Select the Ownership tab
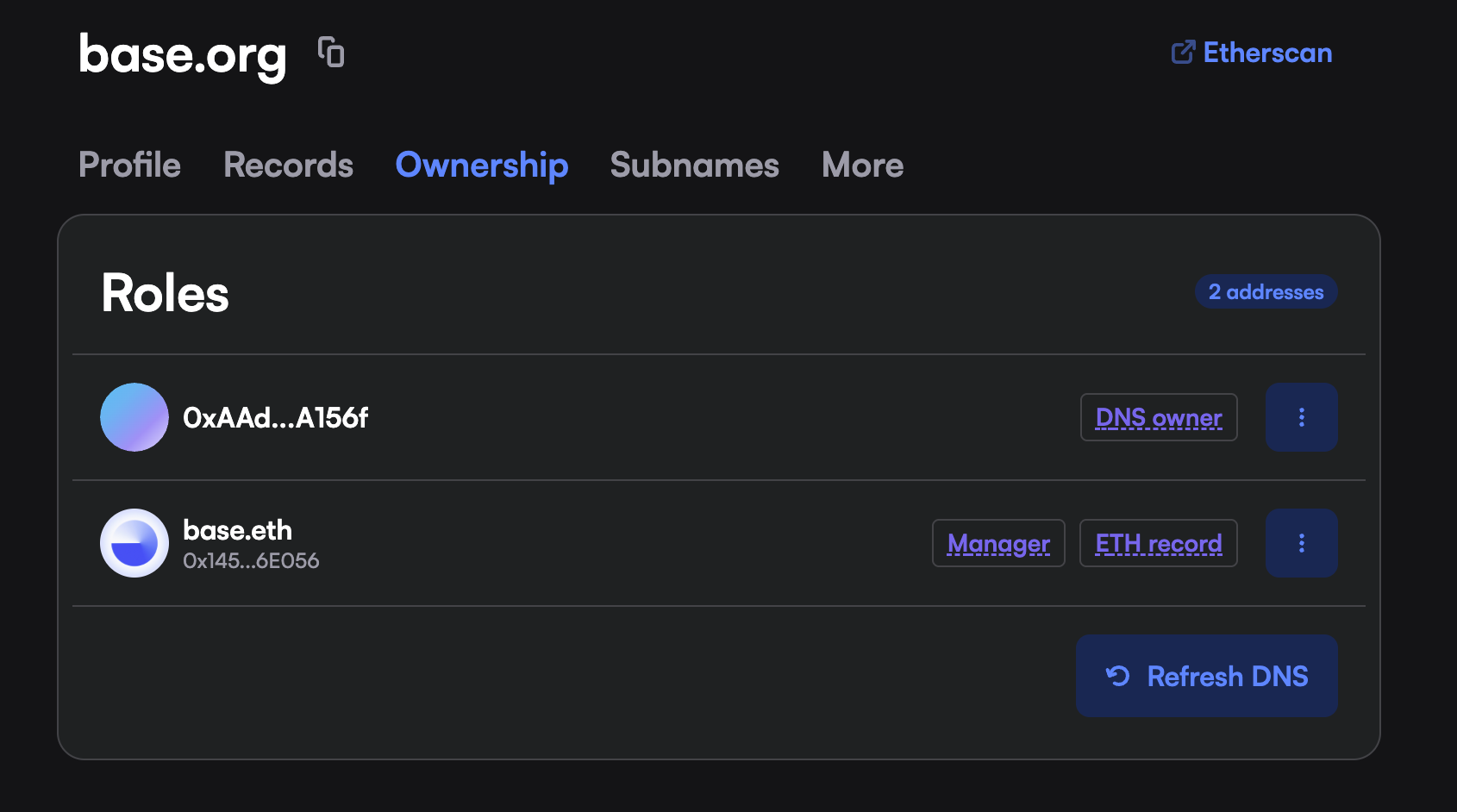The height and width of the screenshot is (812, 1457). (x=481, y=165)
